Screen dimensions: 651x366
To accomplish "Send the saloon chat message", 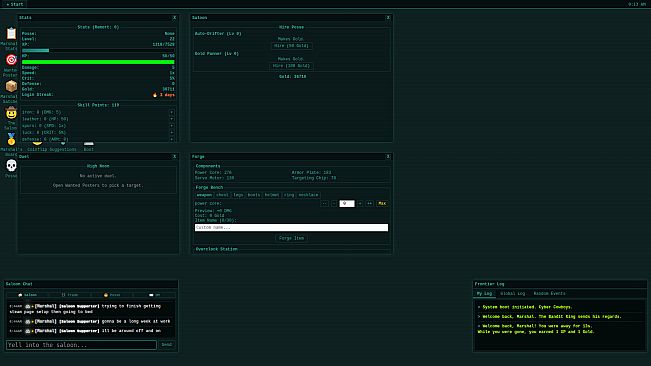I will coord(167,345).
